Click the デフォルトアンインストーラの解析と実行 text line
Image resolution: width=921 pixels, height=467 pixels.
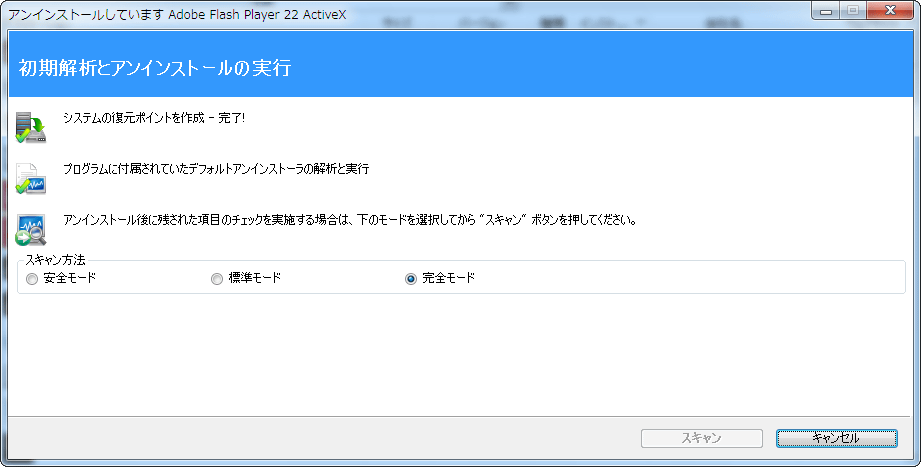click(x=216, y=169)
